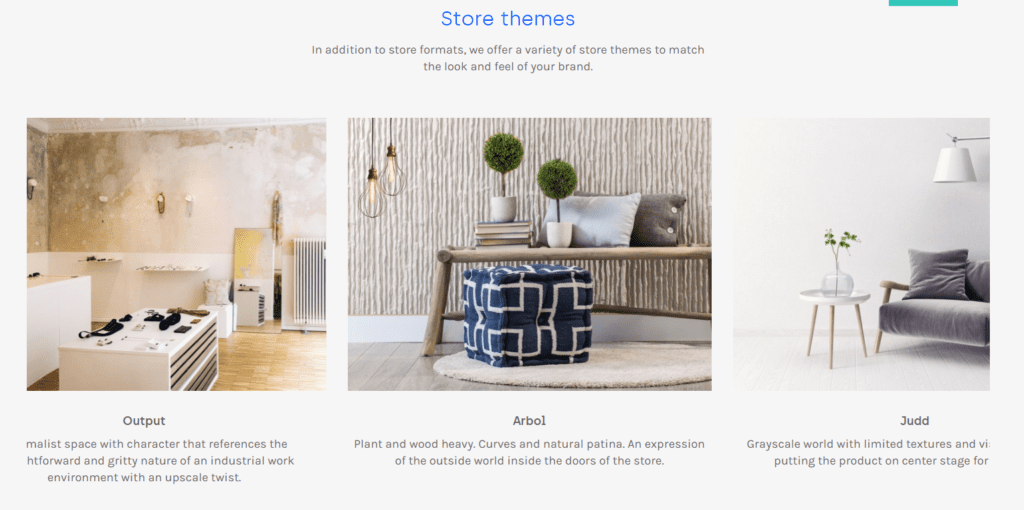The height and width of the screenshot is (510, 1024).
Task: Open the Output theme photo
Action: (176, 254)
